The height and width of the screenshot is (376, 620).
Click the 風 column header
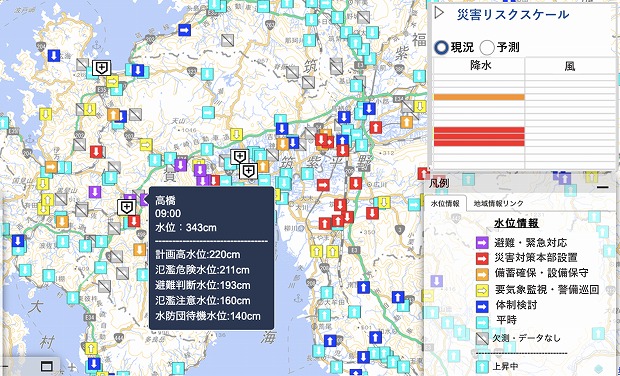[x=570, y=65]
